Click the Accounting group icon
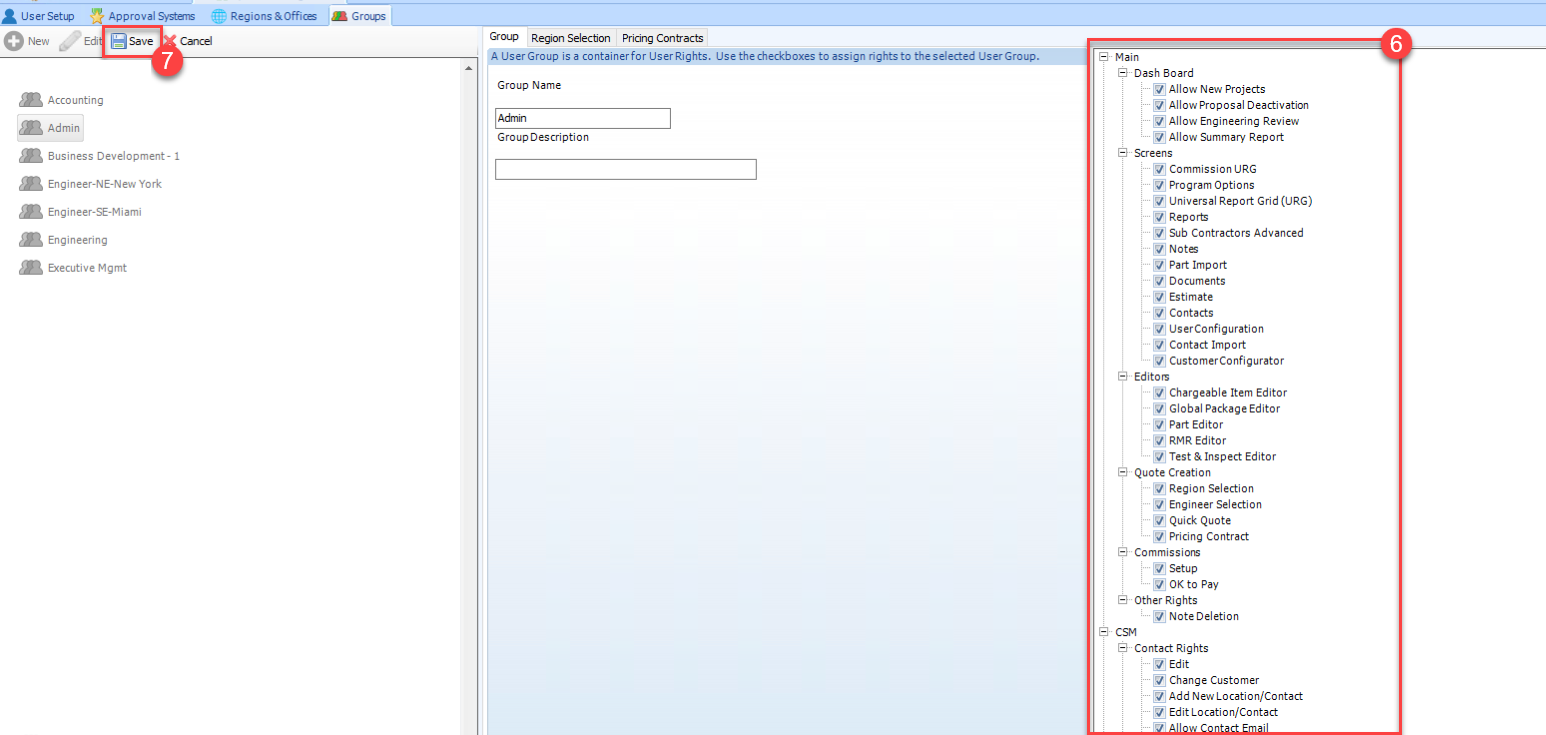This screenshot has width=1546, height=735. pos(31,100)
